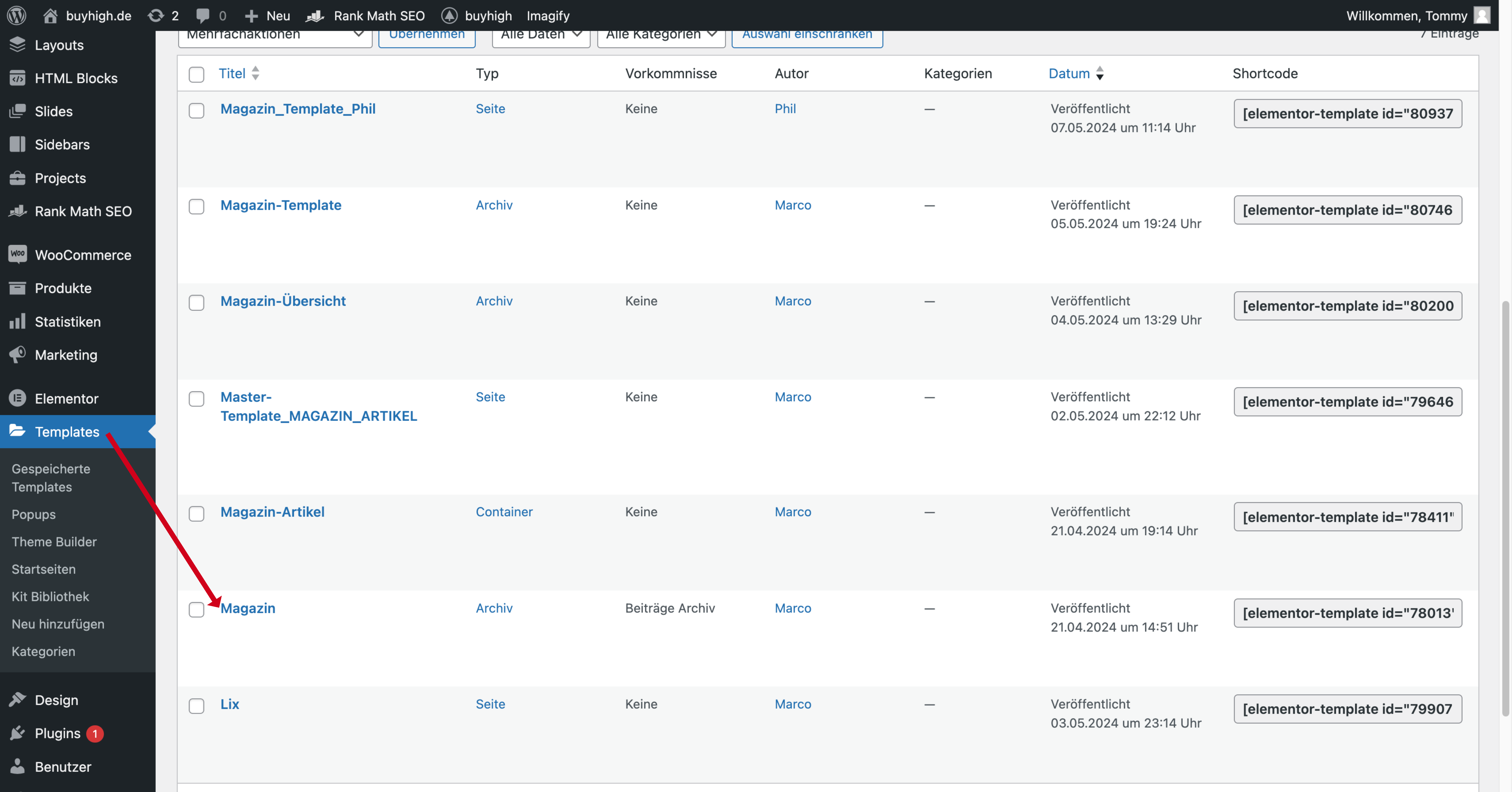Click shortcode field with id 78013
Screen dimensions: 1512x792
pyautogui.click(x=1348, y=613)
